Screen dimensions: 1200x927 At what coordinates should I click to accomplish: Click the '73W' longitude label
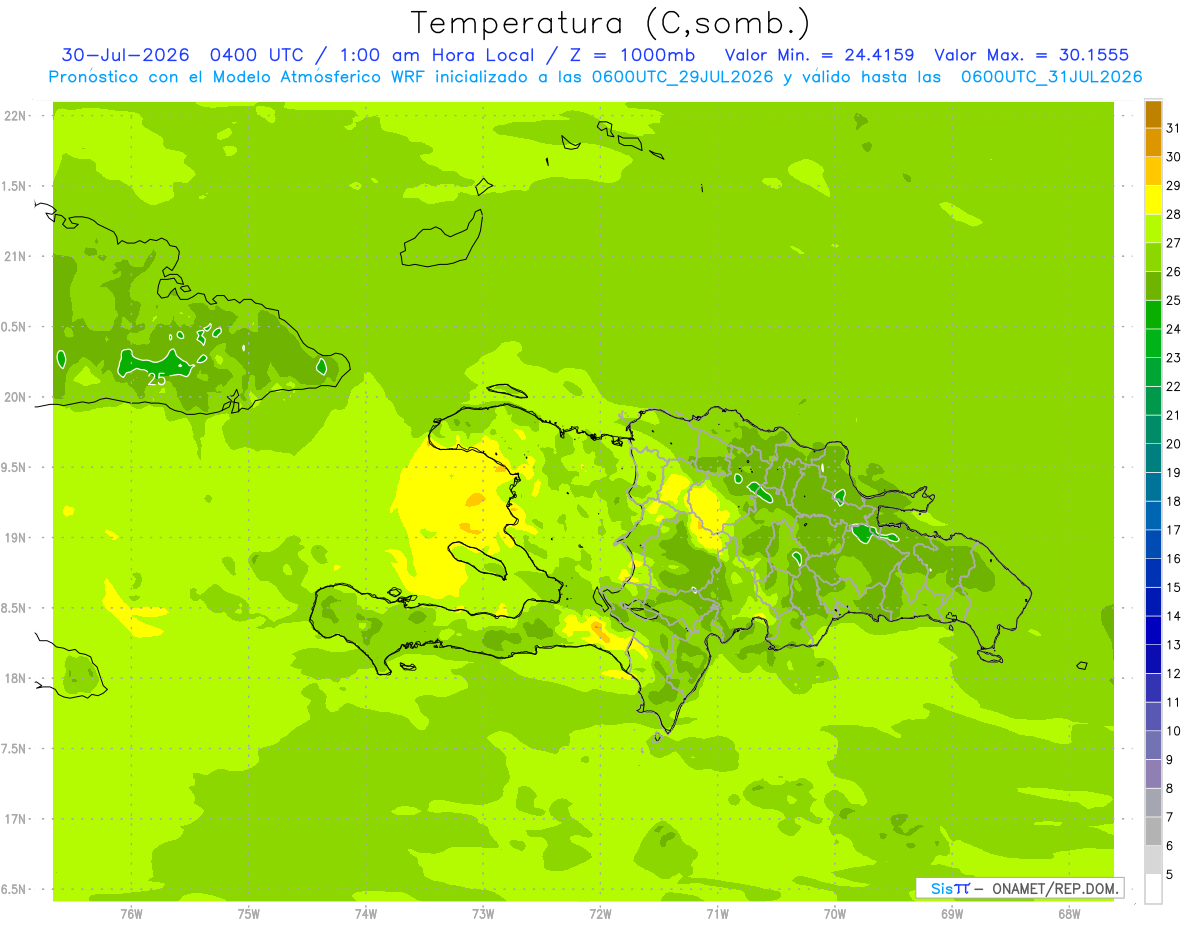click(483, 913)
